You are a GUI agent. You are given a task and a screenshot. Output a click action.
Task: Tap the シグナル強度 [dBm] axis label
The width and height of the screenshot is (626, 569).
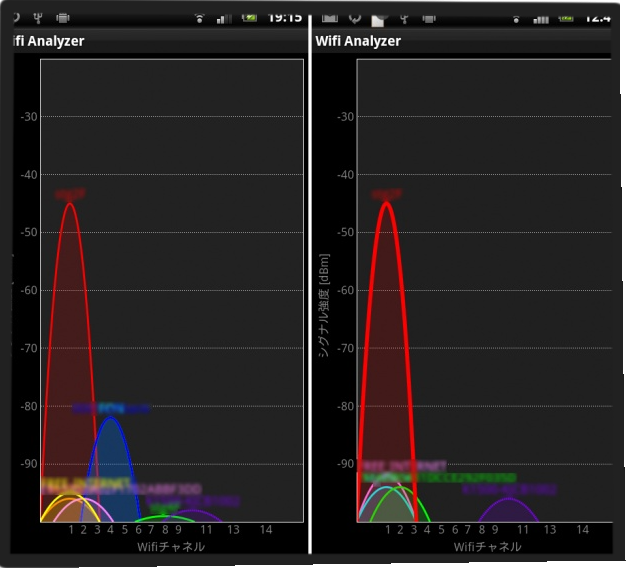pos(325,305)
